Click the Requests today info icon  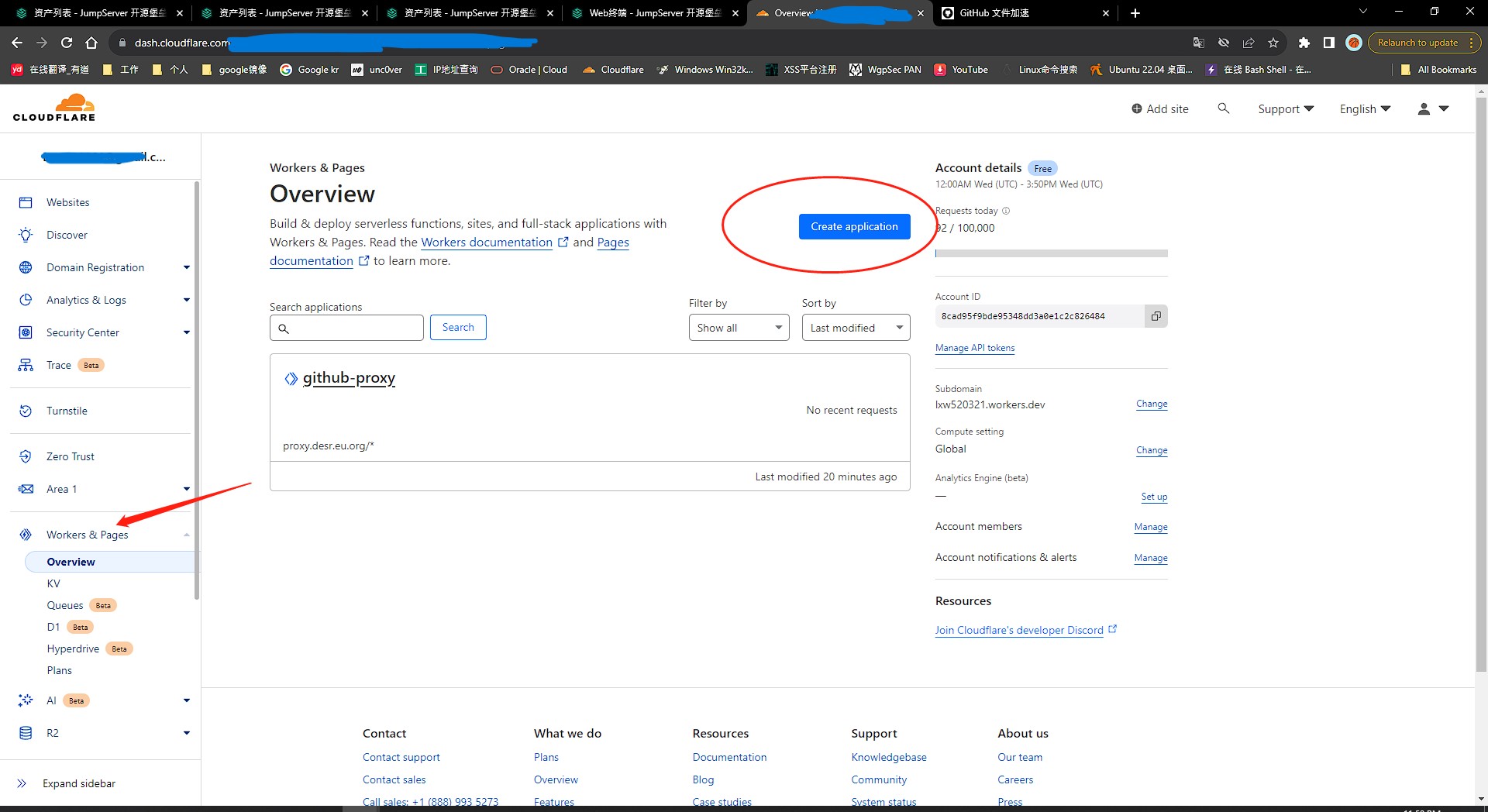coord(1006,211)
